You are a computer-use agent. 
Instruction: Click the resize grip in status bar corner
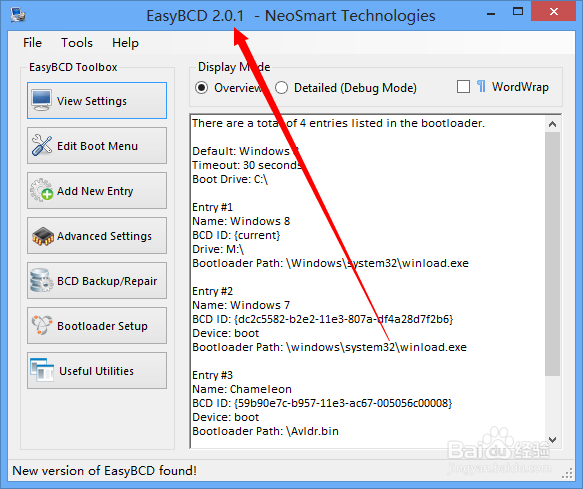pyautogui.click(x=568, y=473)
